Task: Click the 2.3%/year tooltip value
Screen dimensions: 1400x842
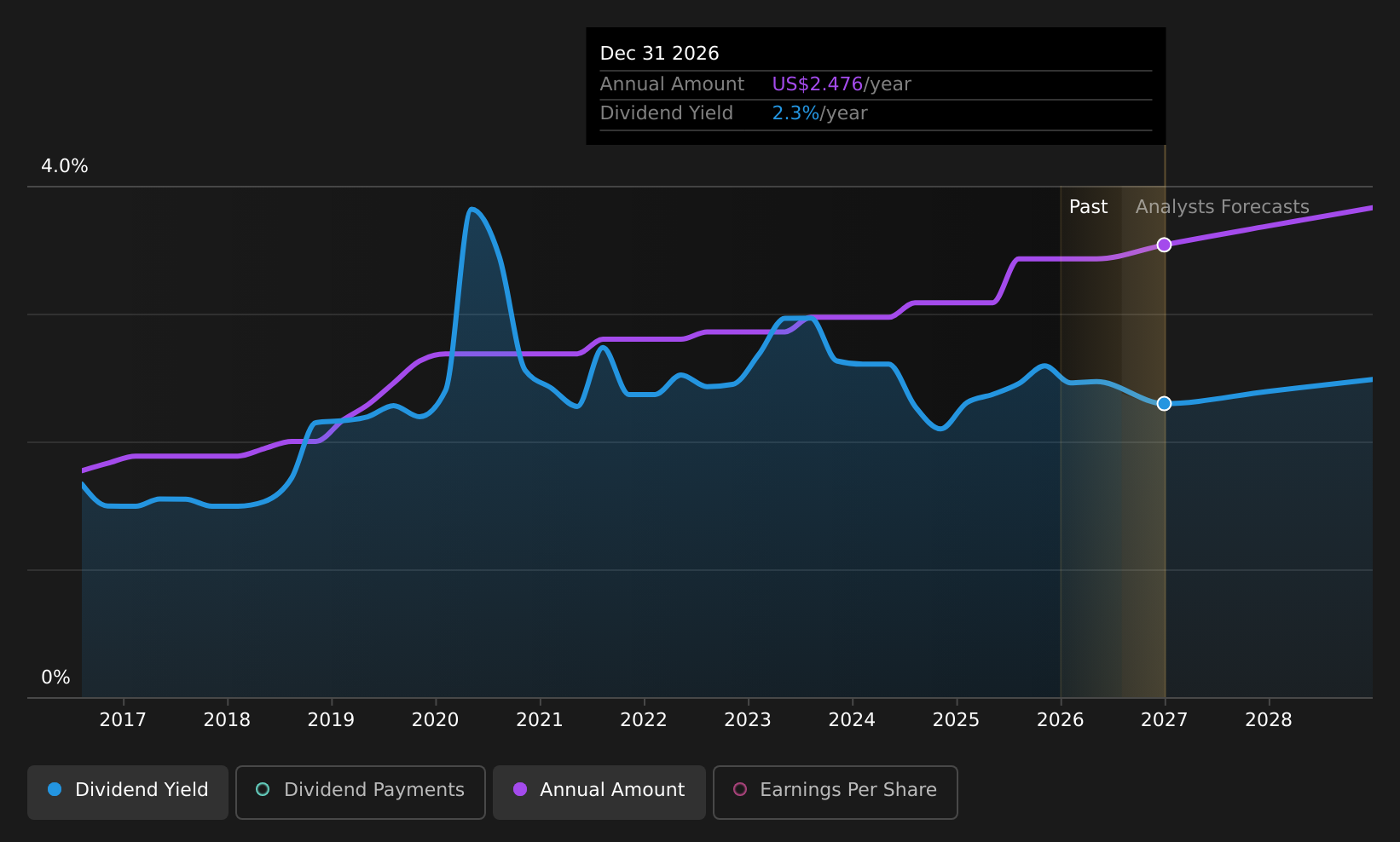Action: coord(819,113)
